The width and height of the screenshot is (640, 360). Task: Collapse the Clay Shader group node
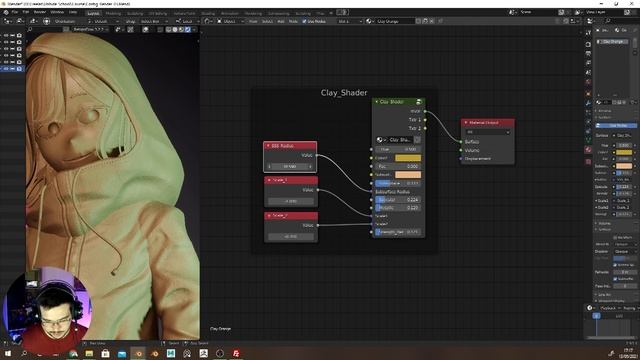(376, 102)
